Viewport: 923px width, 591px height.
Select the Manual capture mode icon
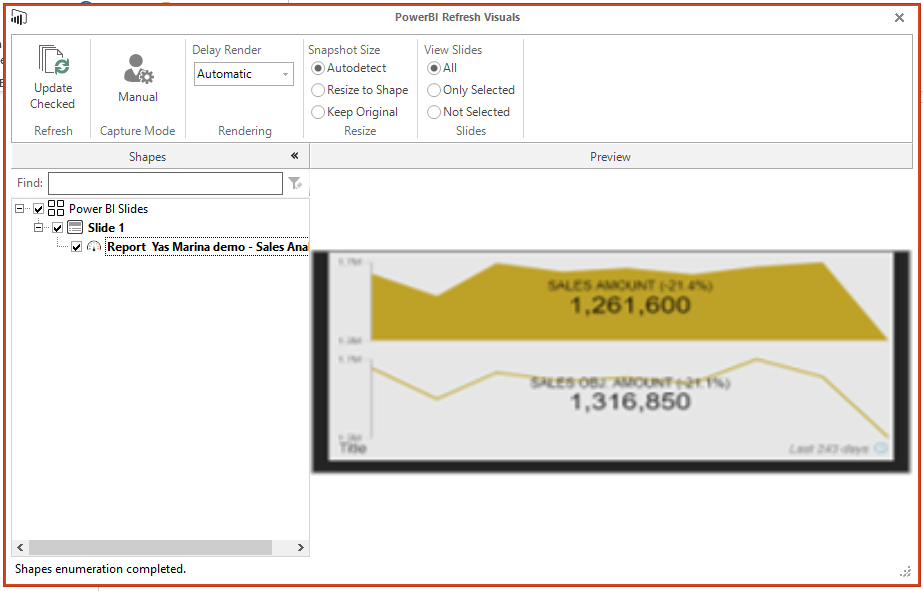tap(137, 69)
